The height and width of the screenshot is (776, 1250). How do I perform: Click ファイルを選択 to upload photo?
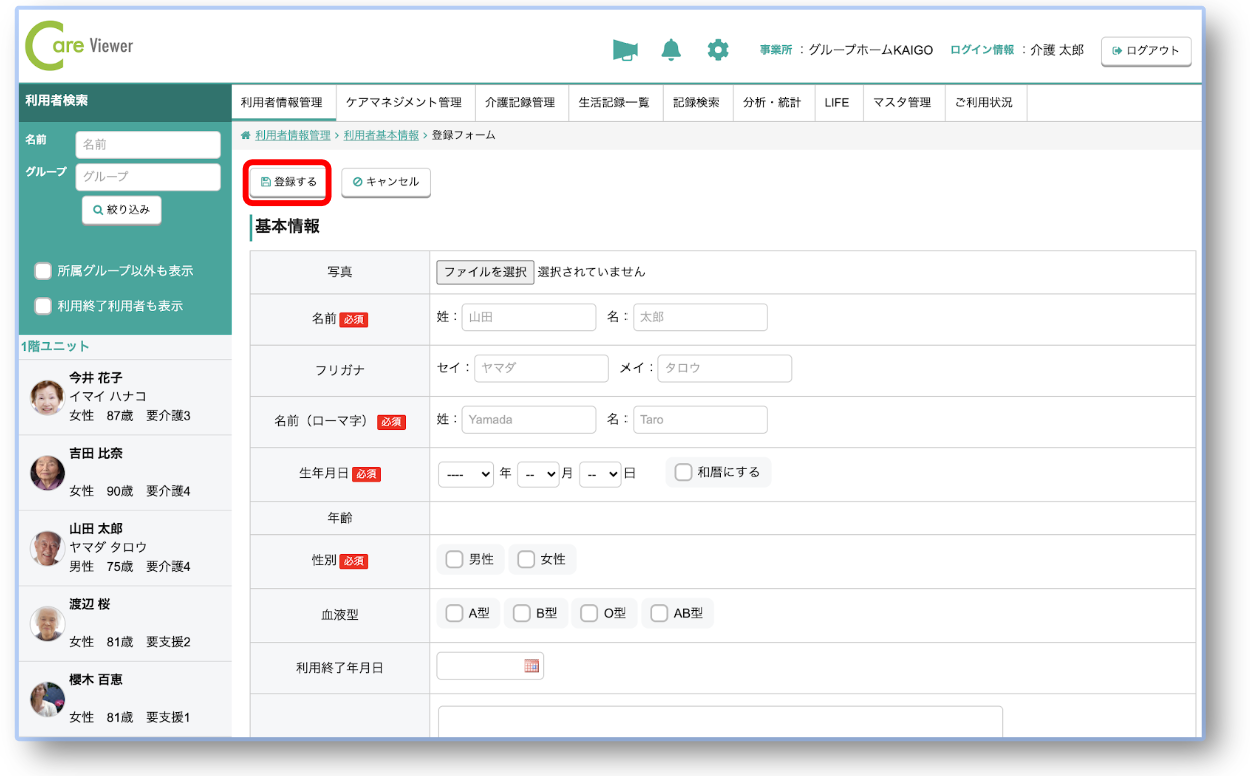(x=485, y=272)
